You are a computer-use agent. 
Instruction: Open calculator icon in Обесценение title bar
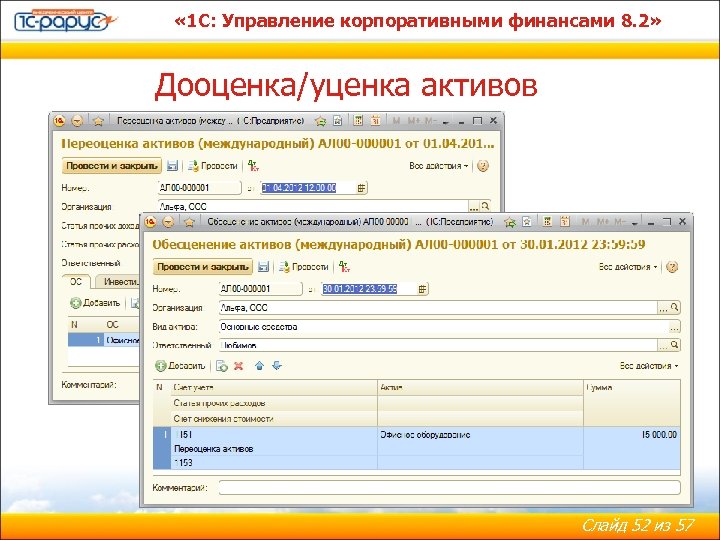[x=547, y=222]
